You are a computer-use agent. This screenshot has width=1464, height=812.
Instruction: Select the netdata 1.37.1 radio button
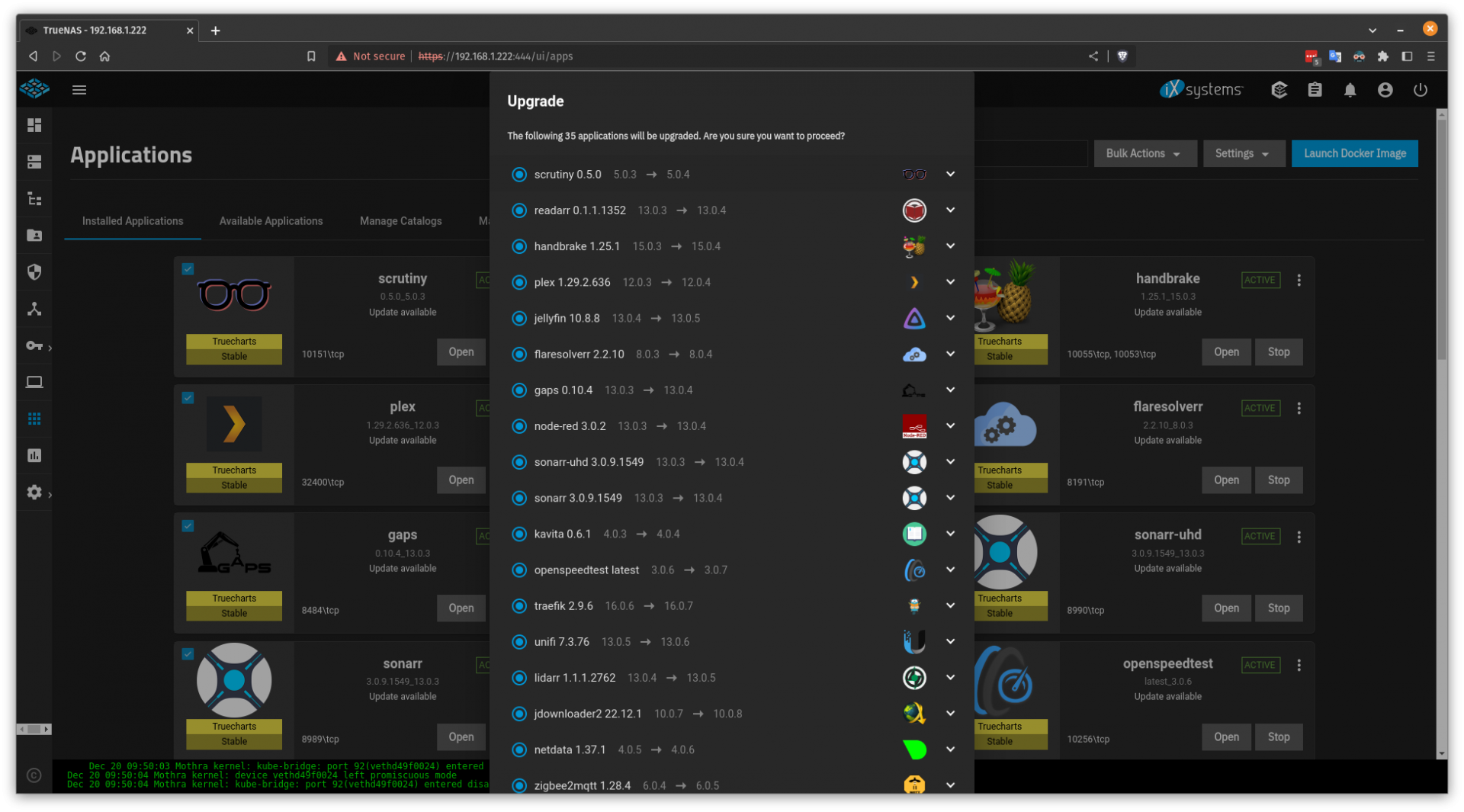519,750
